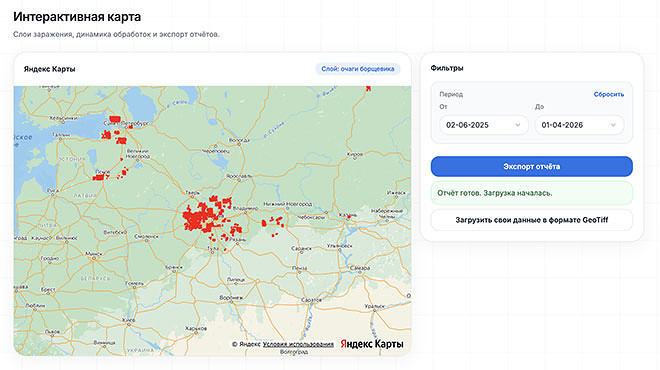This screenshot has height=370, width=660.
Task: Click Самара city label on map
Action: point(359,268)
